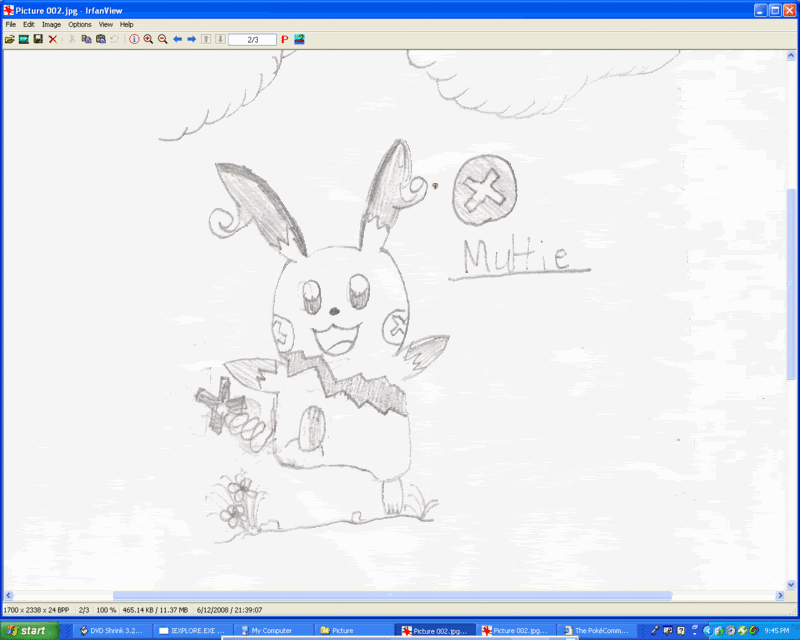
Task: Click '1700 x 2338 x 24 BPP' in status bar
Action: coord(36,610)
